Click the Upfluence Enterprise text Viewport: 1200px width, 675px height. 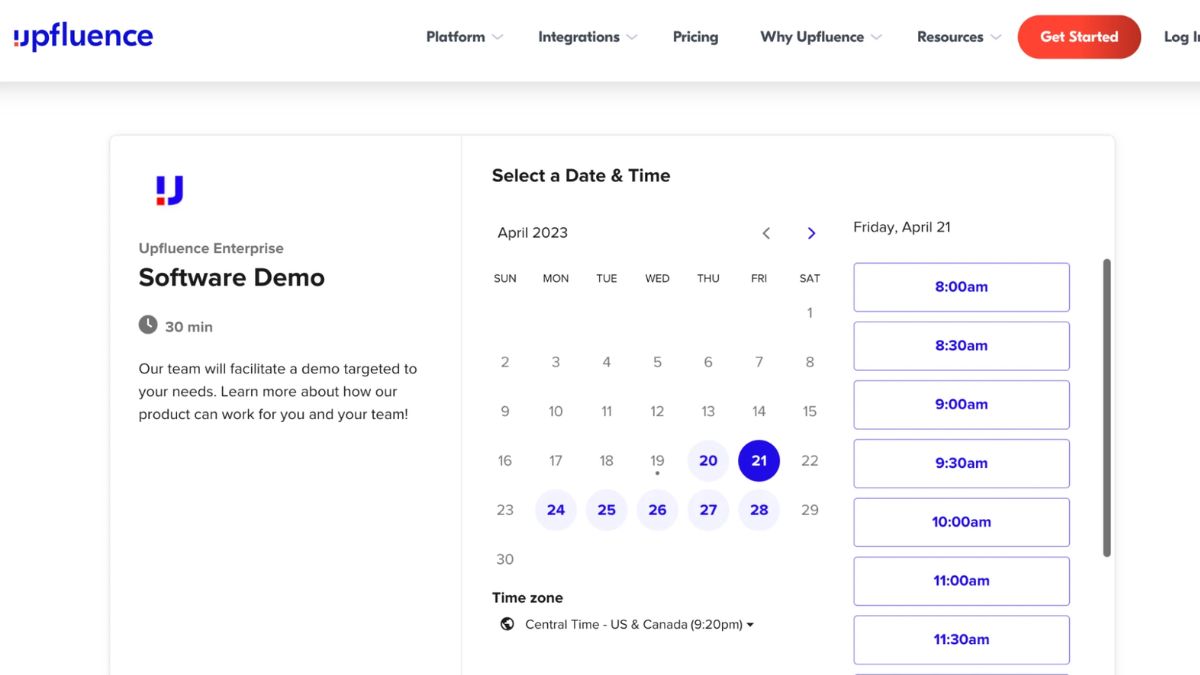pos(211,248)
